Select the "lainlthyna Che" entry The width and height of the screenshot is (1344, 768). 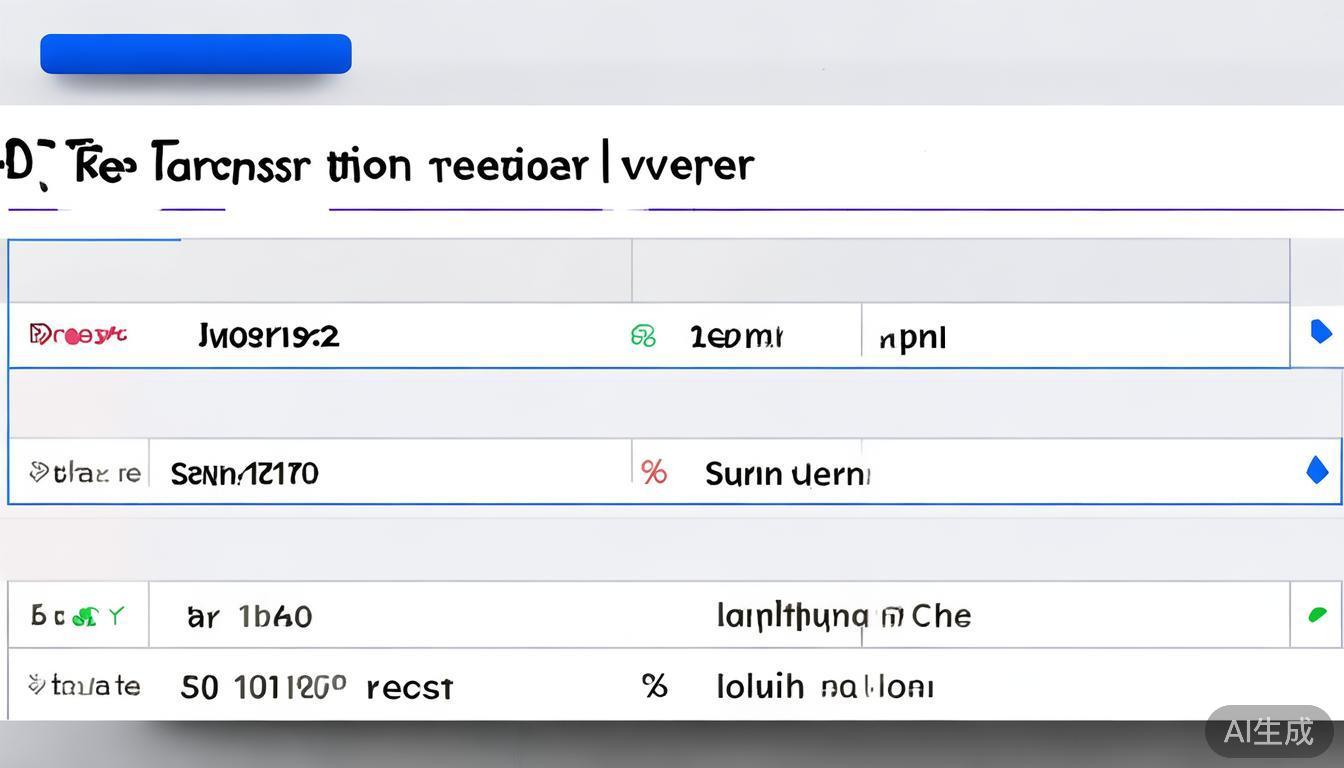click(x=843, y=615)
